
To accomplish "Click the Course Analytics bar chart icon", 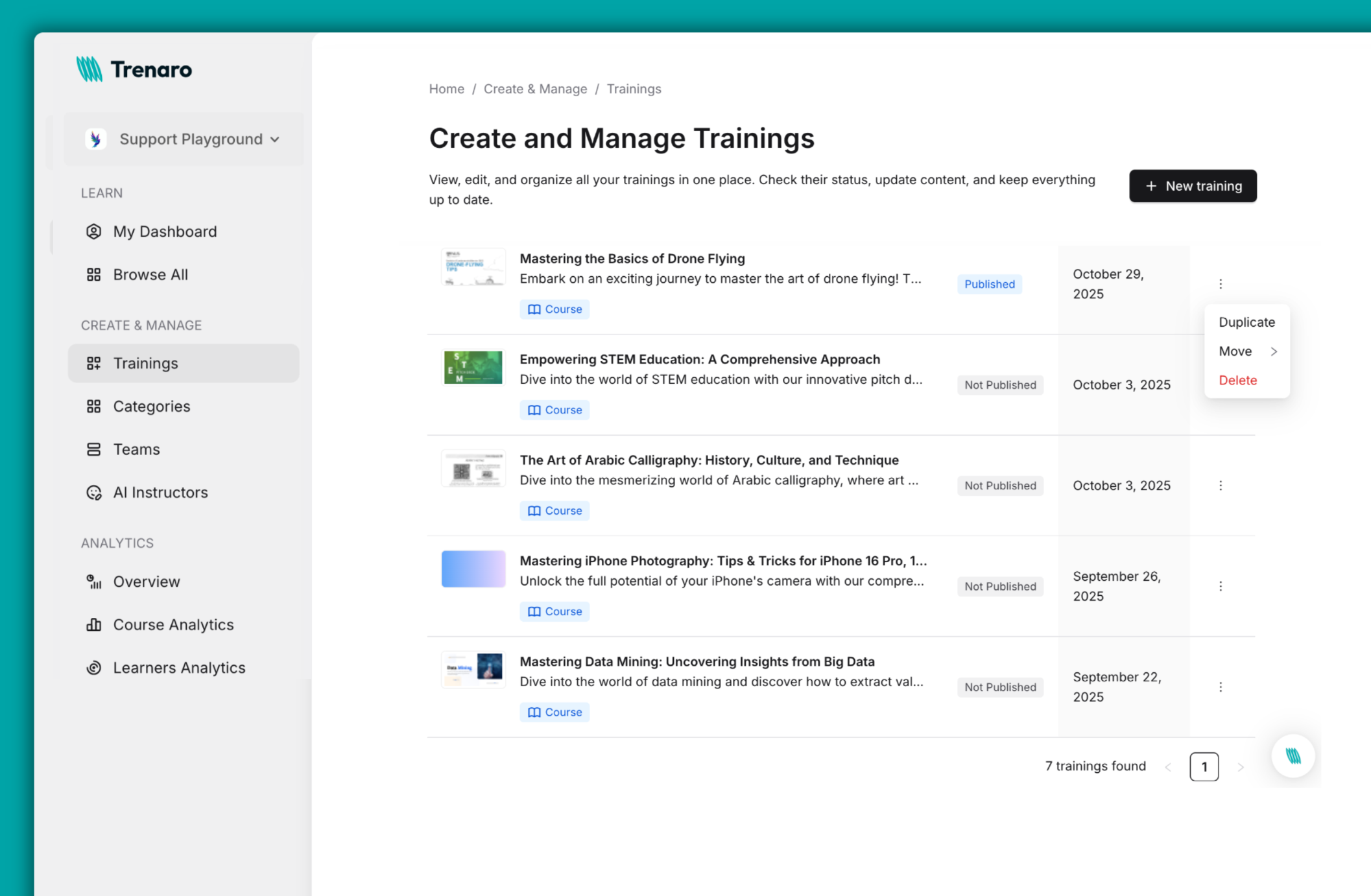I will point(95,624).
